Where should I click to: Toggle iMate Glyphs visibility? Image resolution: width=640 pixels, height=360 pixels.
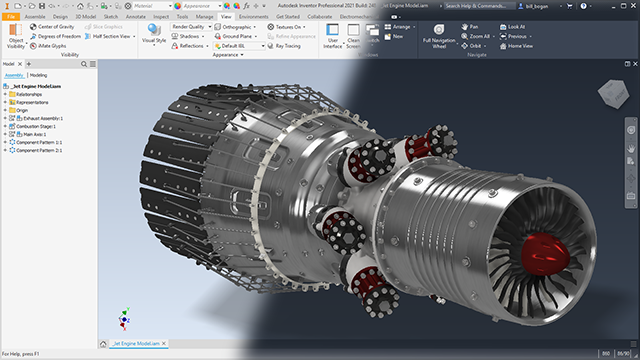click(x=48, y=46)
